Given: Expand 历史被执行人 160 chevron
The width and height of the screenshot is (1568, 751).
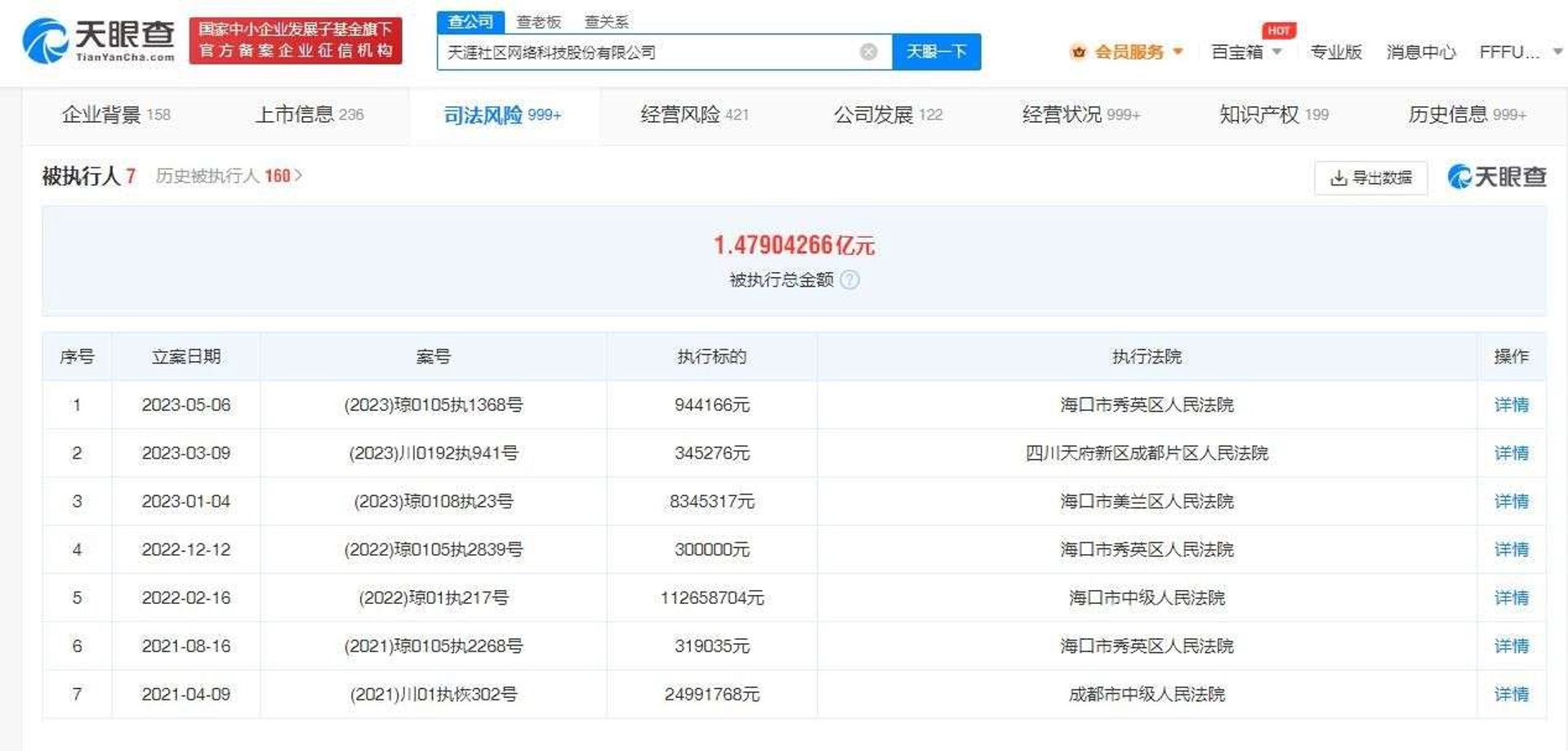Looking at the screenshot, I should point(298,176).
